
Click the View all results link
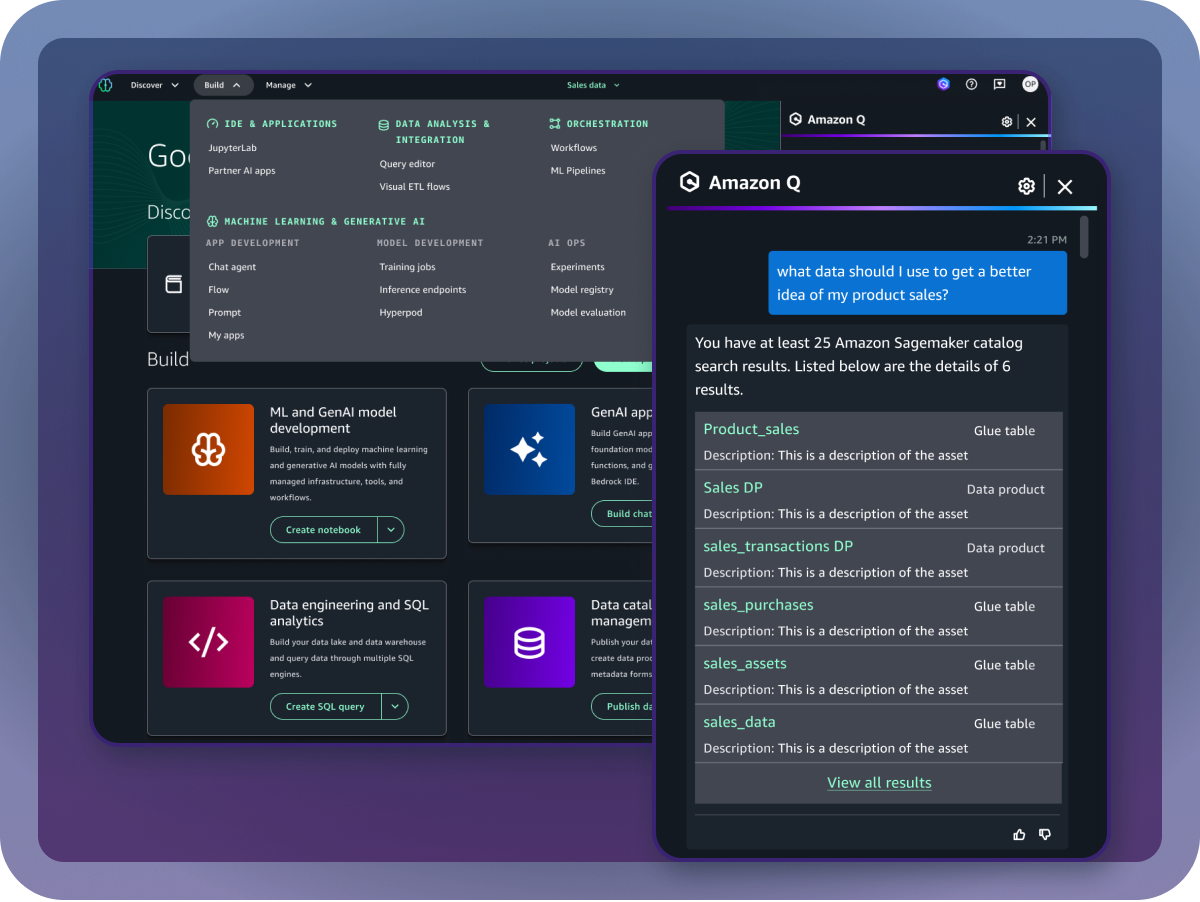(x=879, y=782)
